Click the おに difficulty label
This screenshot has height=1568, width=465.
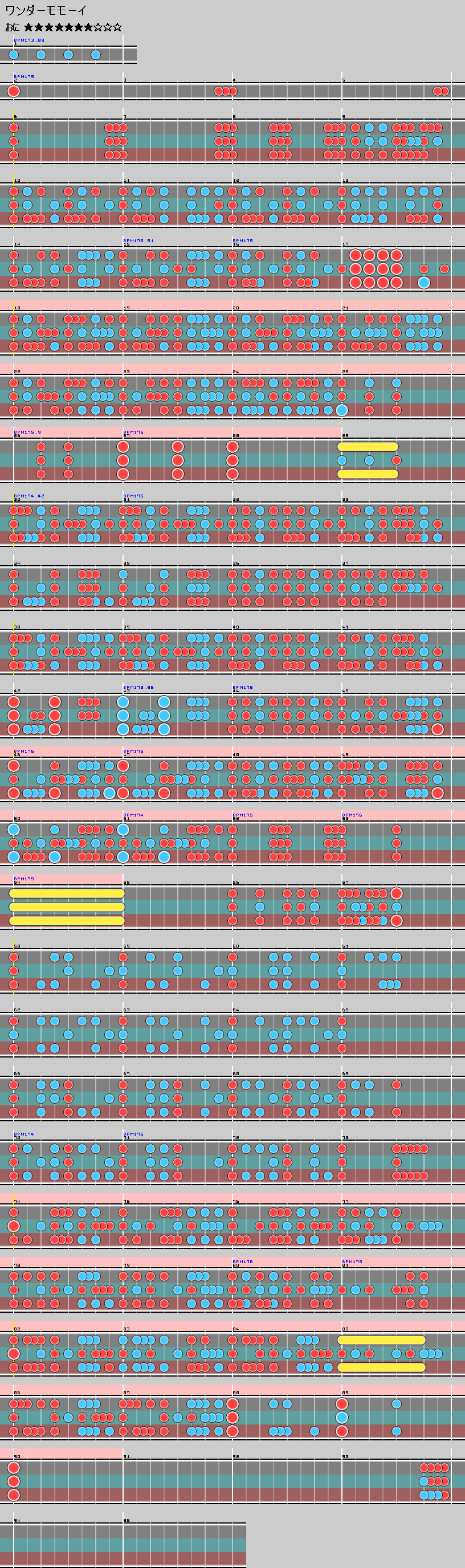(12, 27)
